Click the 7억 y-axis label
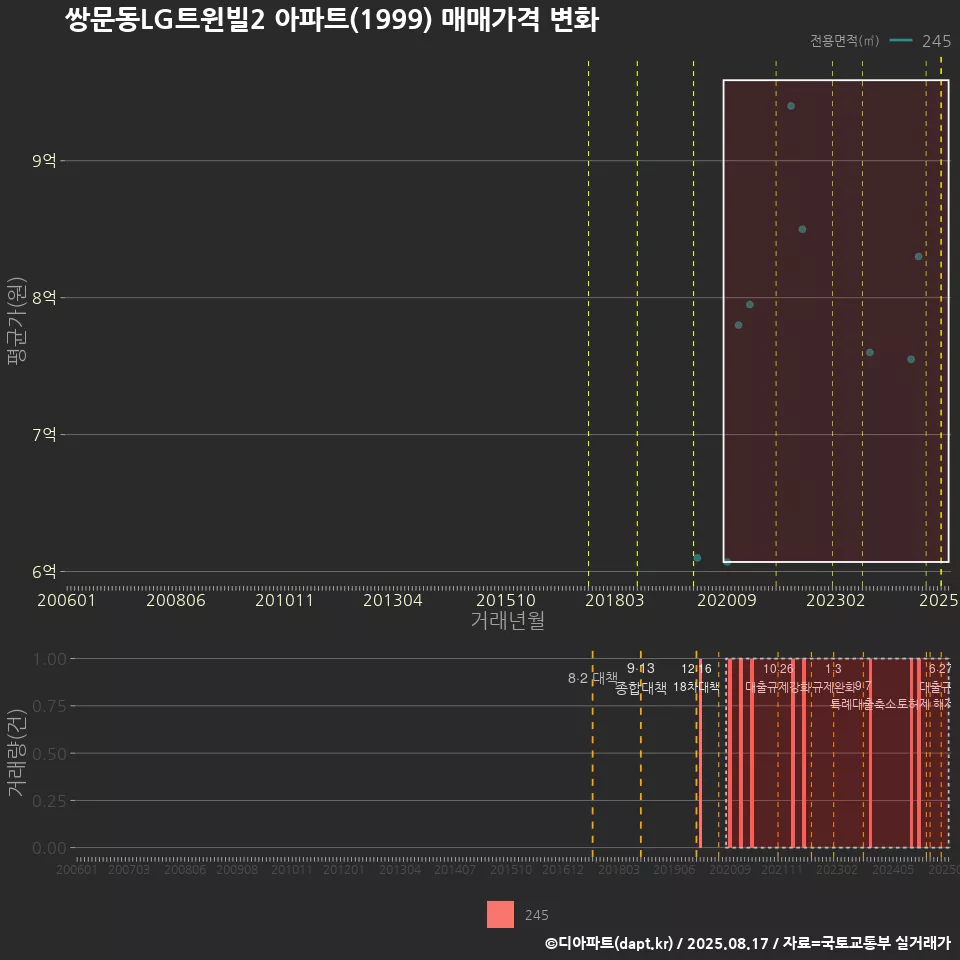This screenshot has width=960, height=960. point(44,435)
